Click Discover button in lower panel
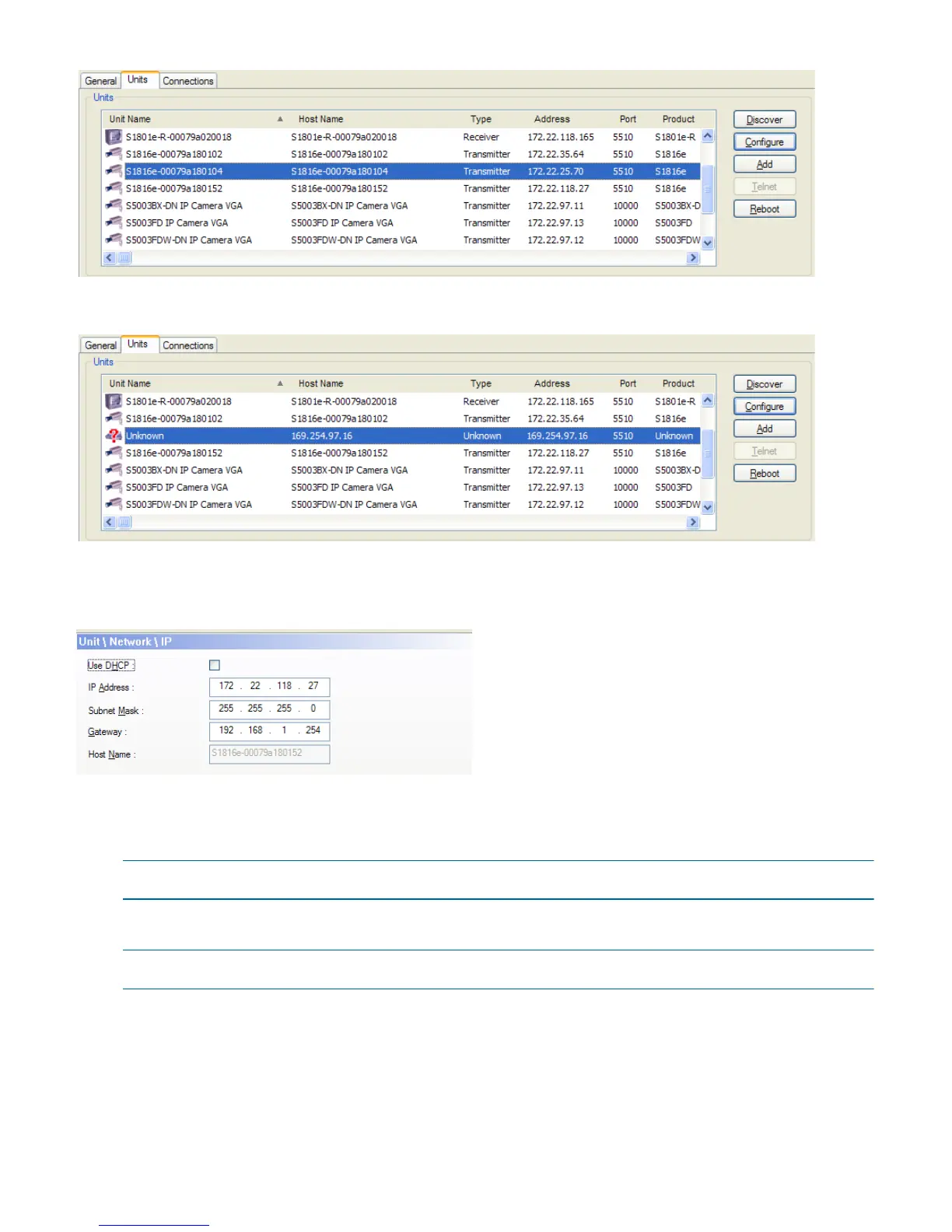The height and width of the screenshot is (1232, 952). (765, 384)
